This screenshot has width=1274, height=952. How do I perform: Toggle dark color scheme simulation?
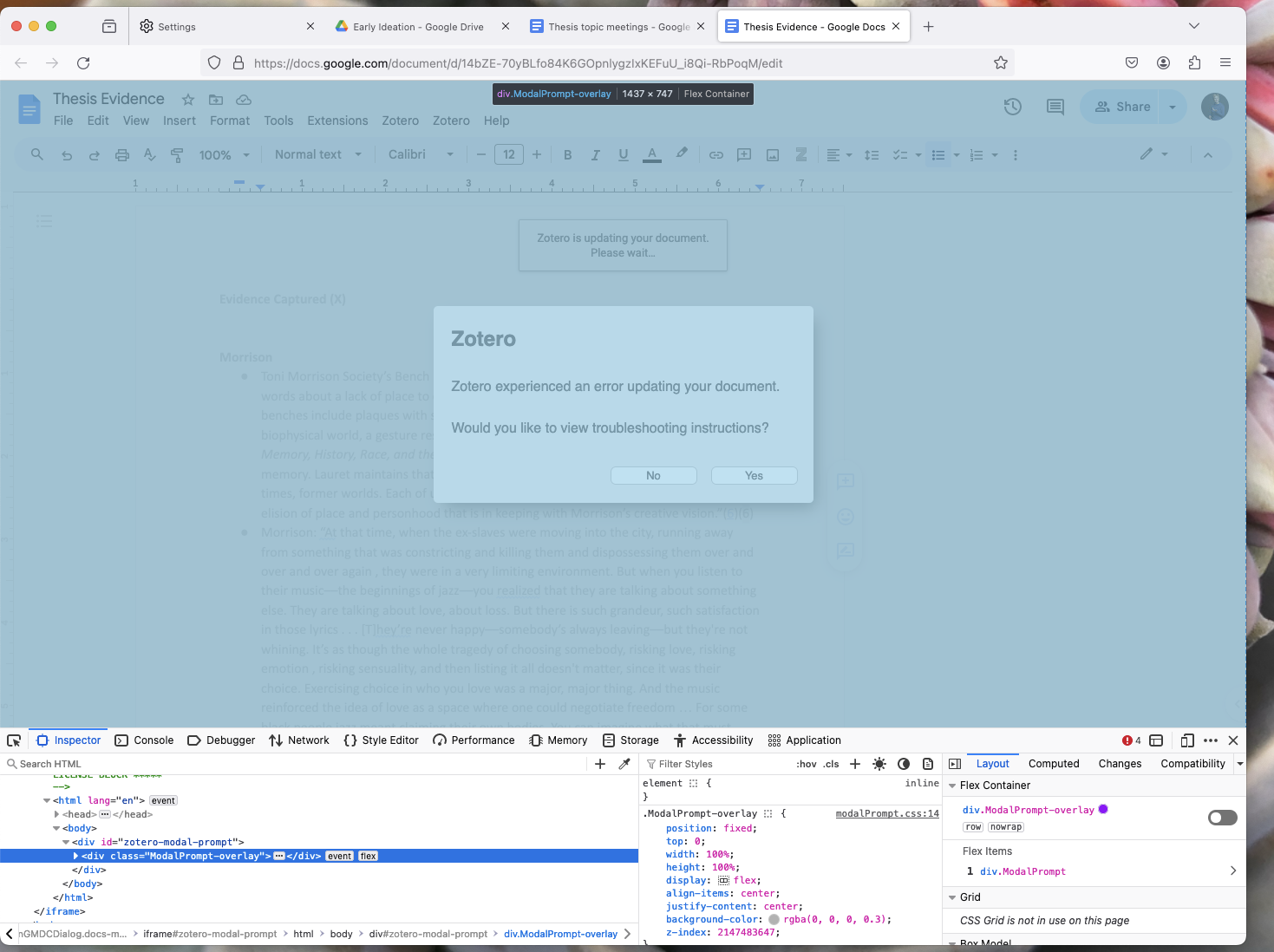pyautogui.click(x=904, y=764)
